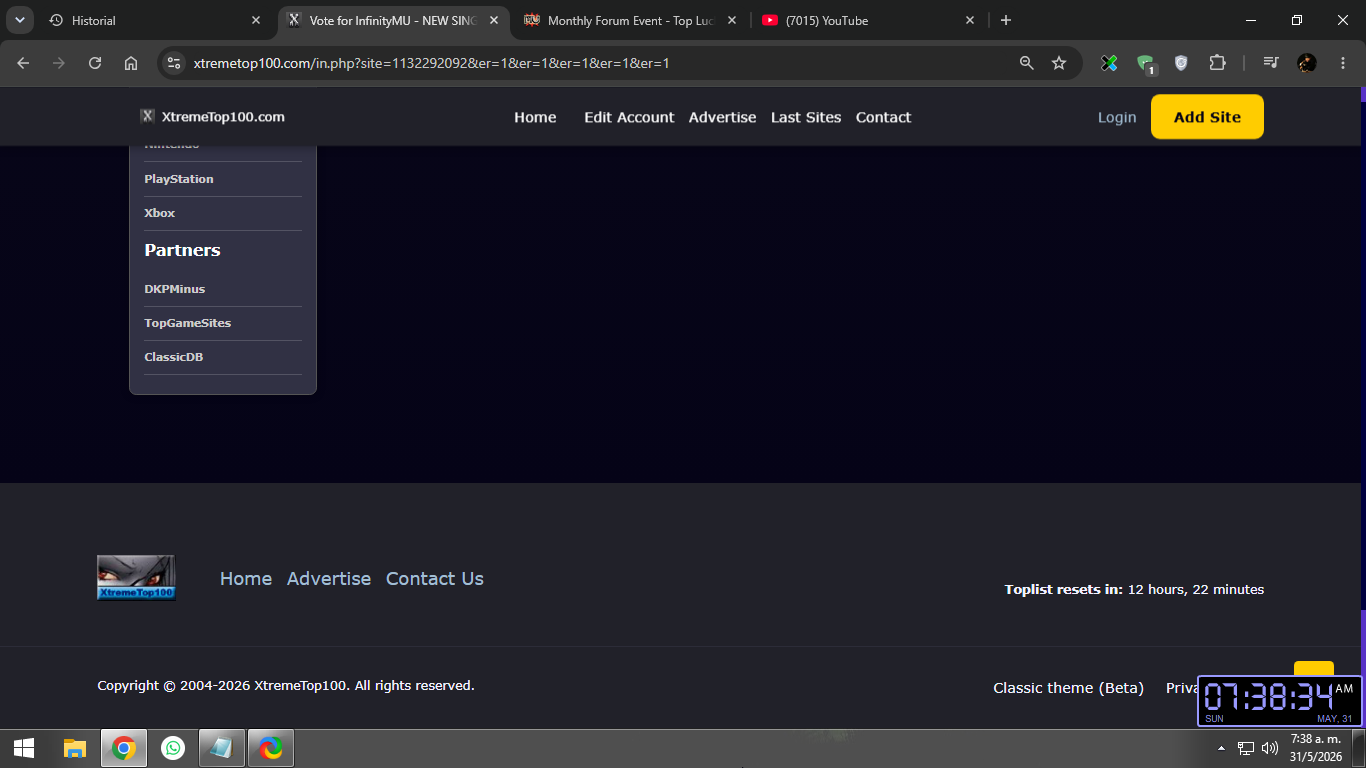Reload the page with the refresh icon
Viewport: 1366px width, 768px height.
pyautogui.click(x=95, y=63)
